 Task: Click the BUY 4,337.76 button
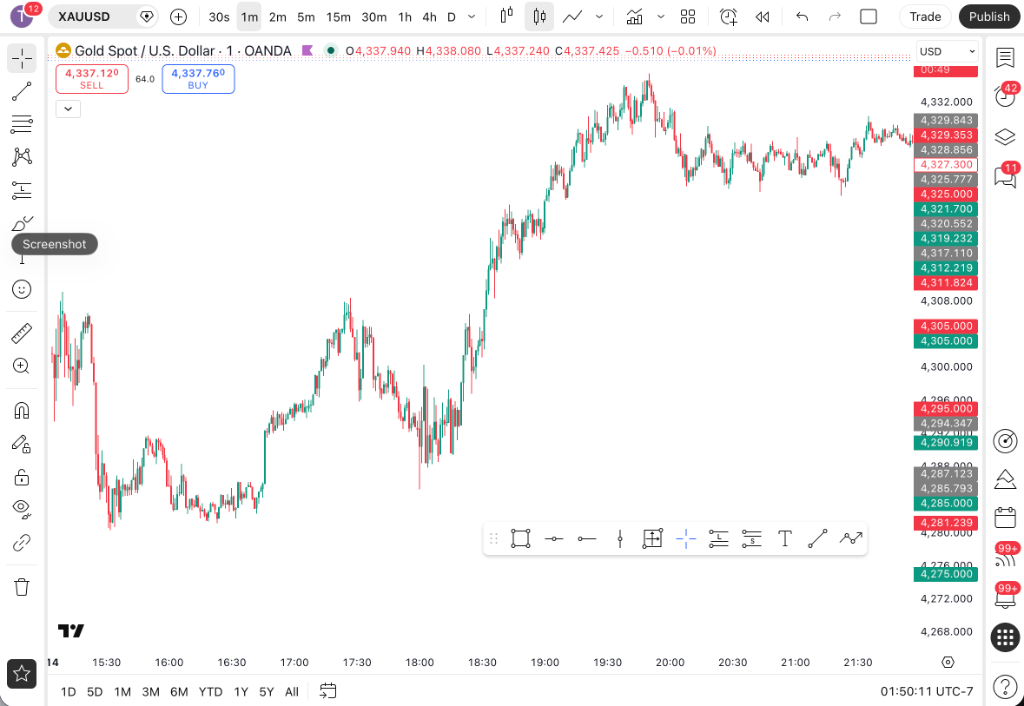(199, 78)
